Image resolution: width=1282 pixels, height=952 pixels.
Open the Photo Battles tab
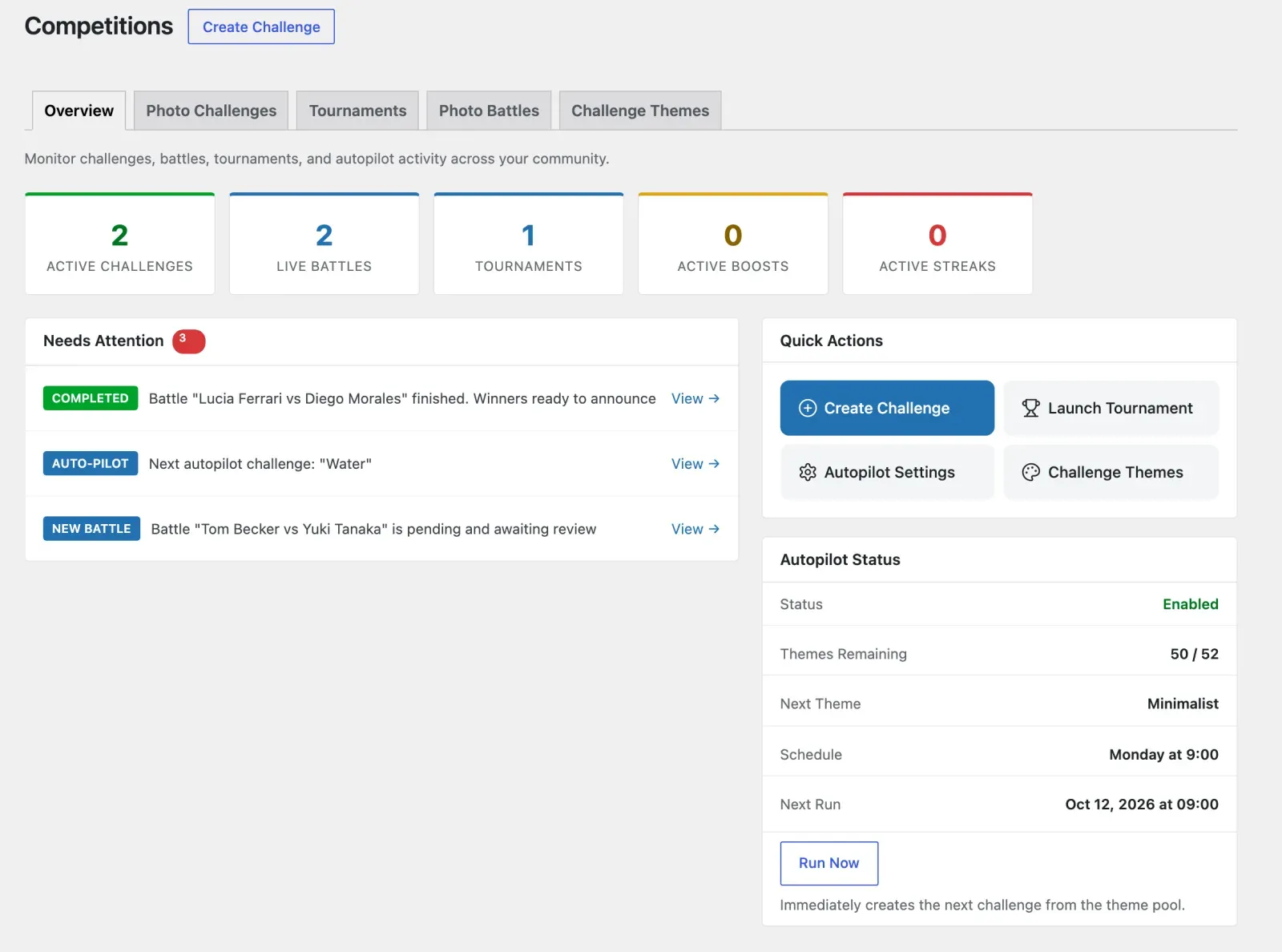[x=489, y=111]
